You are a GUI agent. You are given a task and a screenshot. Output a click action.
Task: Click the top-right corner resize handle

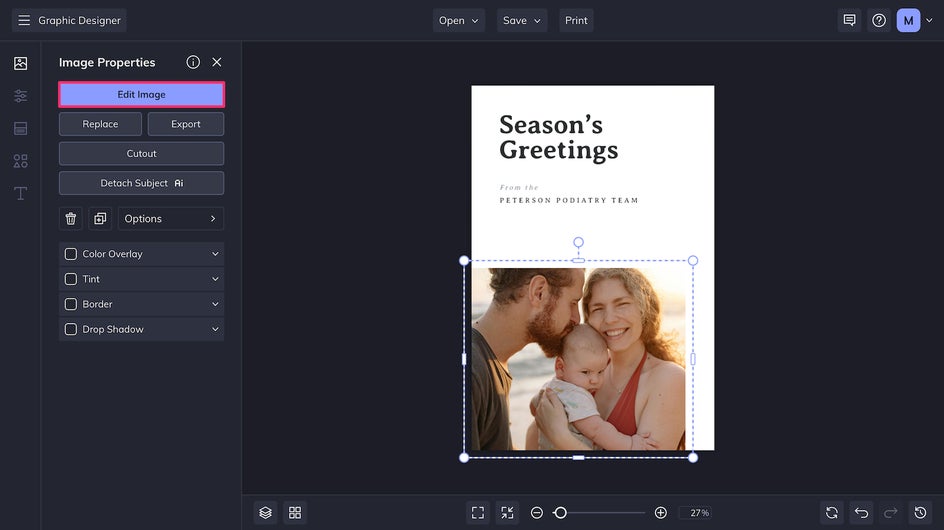(x=693, y=260)
